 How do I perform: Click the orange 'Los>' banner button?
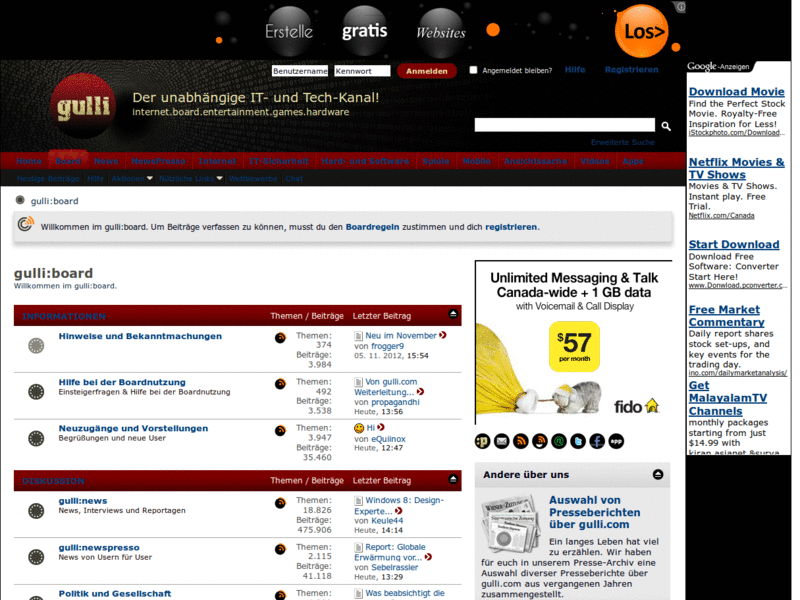[642, 31]
